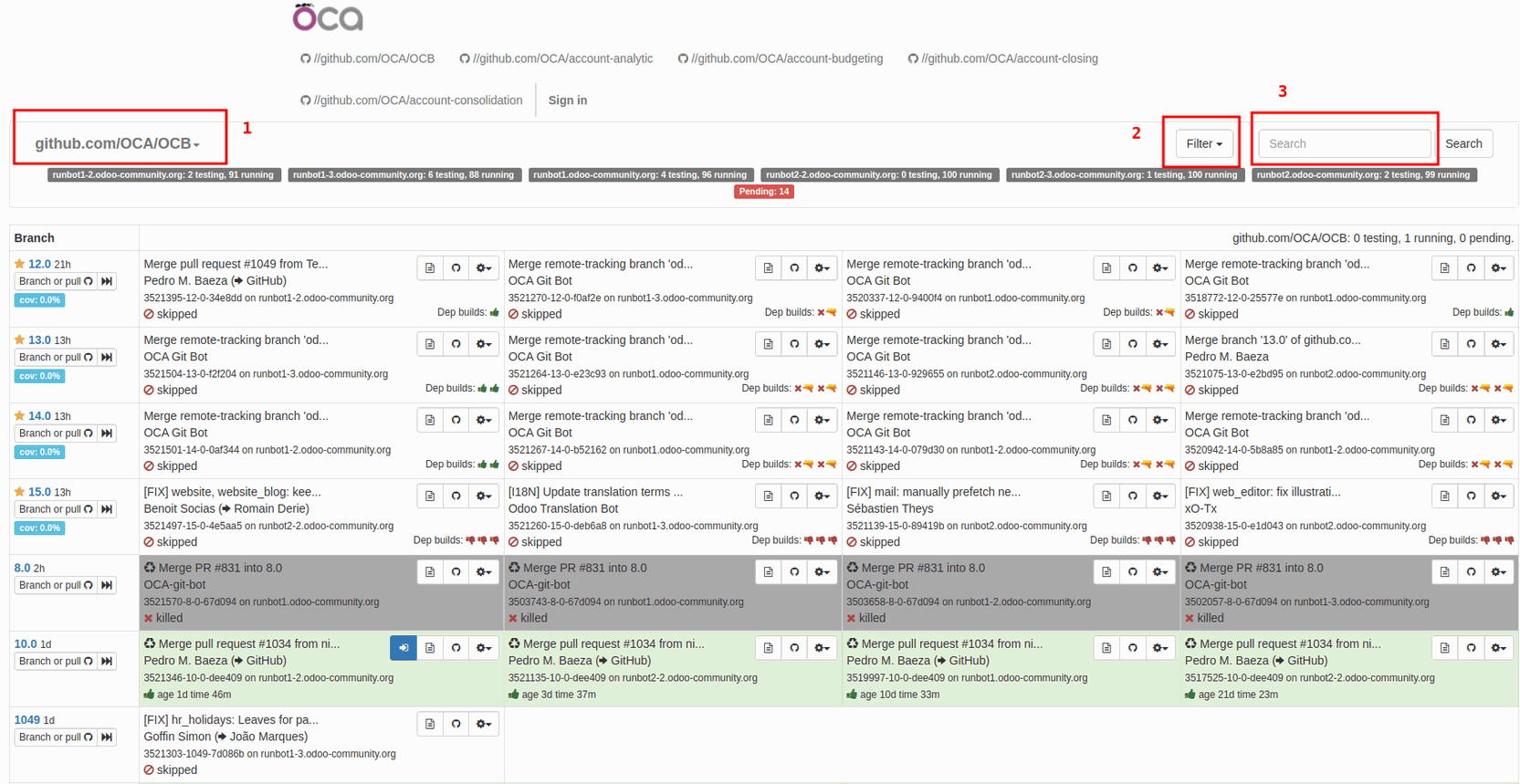The image size is (1520, 784).
Task: Open the Filter dropdown
Action: [1204, 143]
